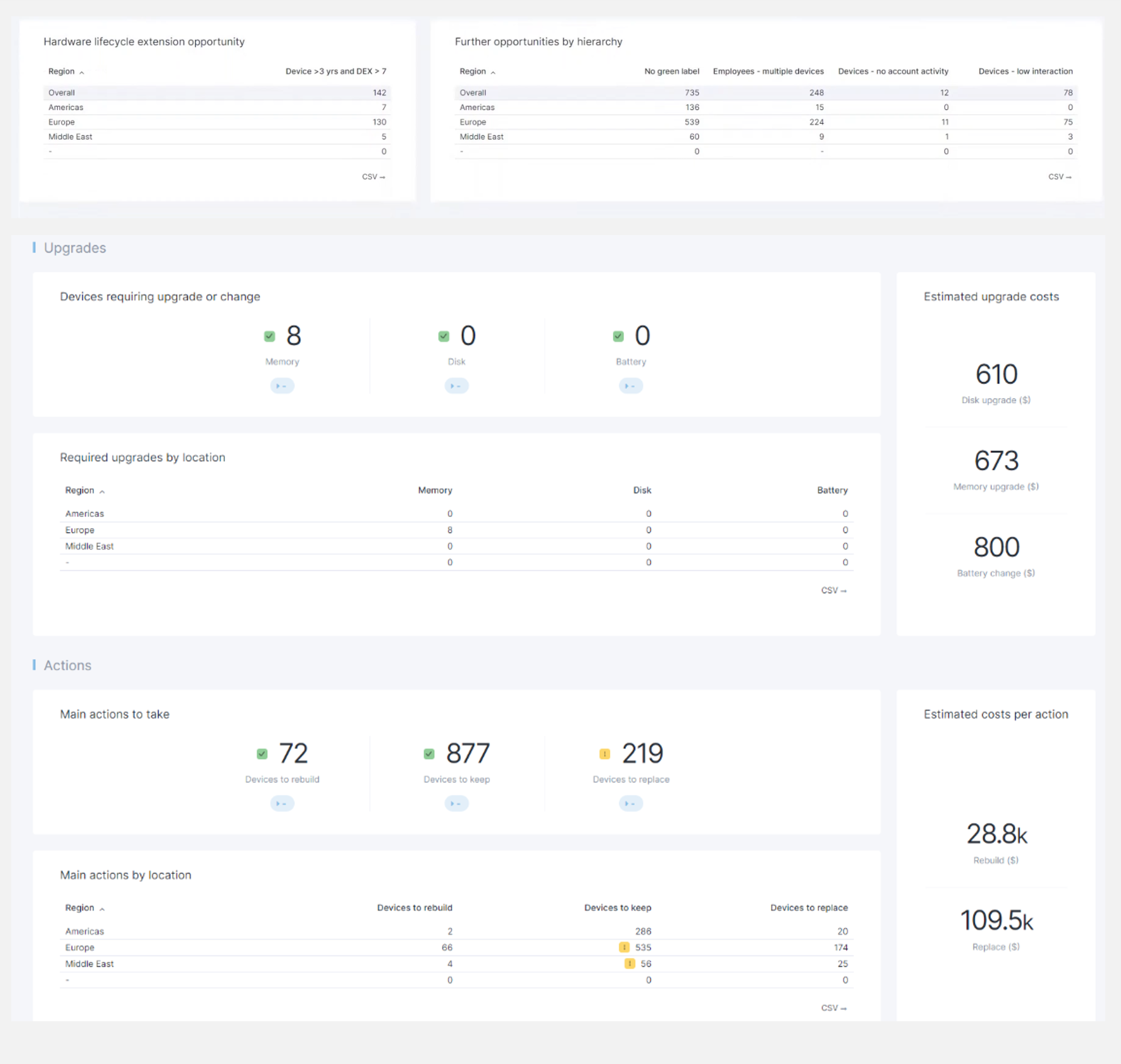The image size is (1121, 1064).
Task: Click the green status icon beside Battery count
Action: [618, 336]
